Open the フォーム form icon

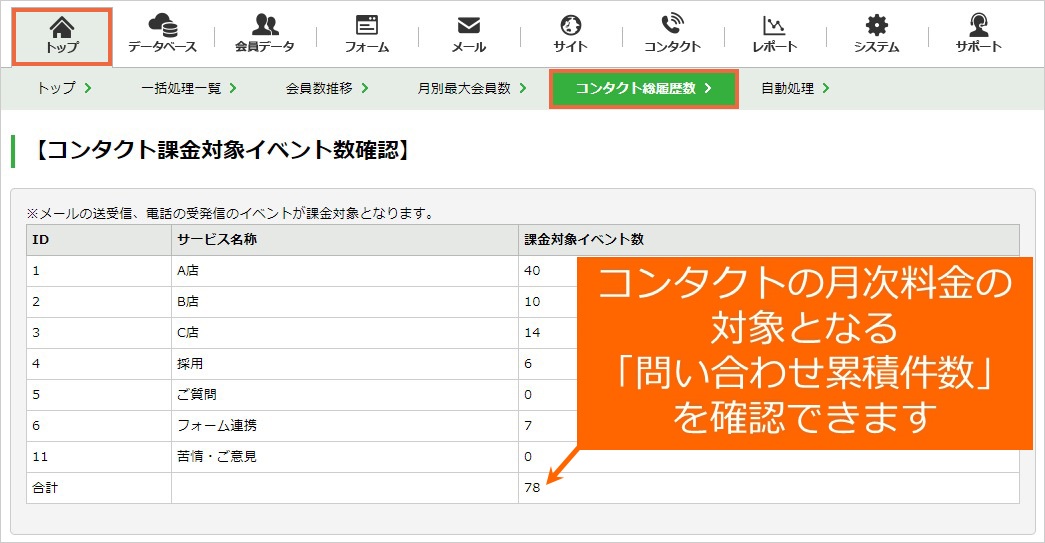point(367,25)
